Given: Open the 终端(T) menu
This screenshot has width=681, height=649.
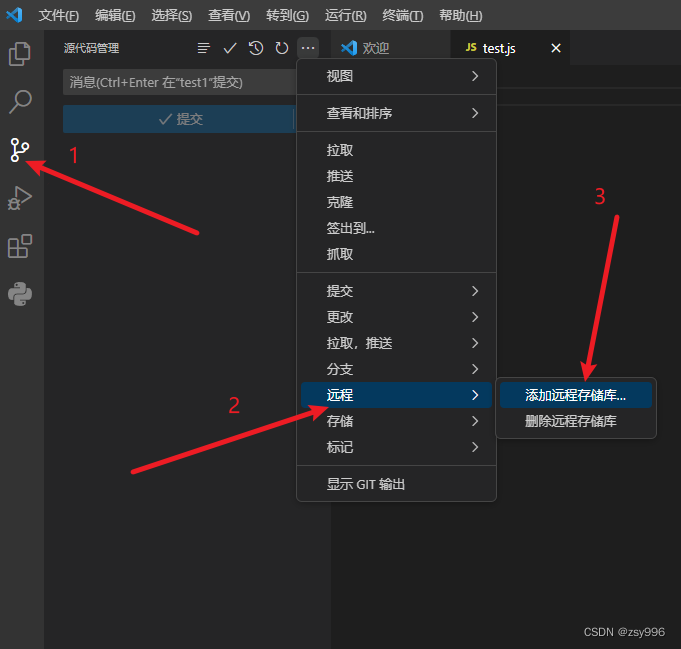Looking at the screenshot, I should coord(403,16).
